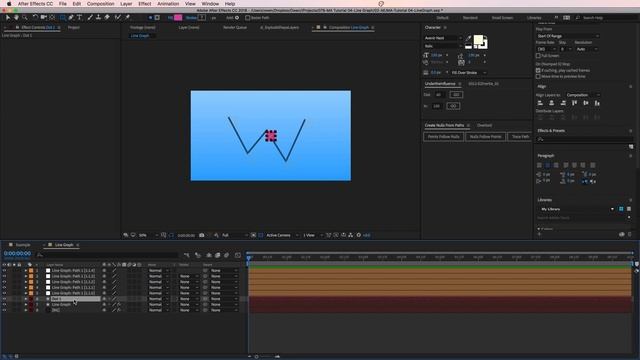
Task: Open the Animation menu
Action: [168, 4]
